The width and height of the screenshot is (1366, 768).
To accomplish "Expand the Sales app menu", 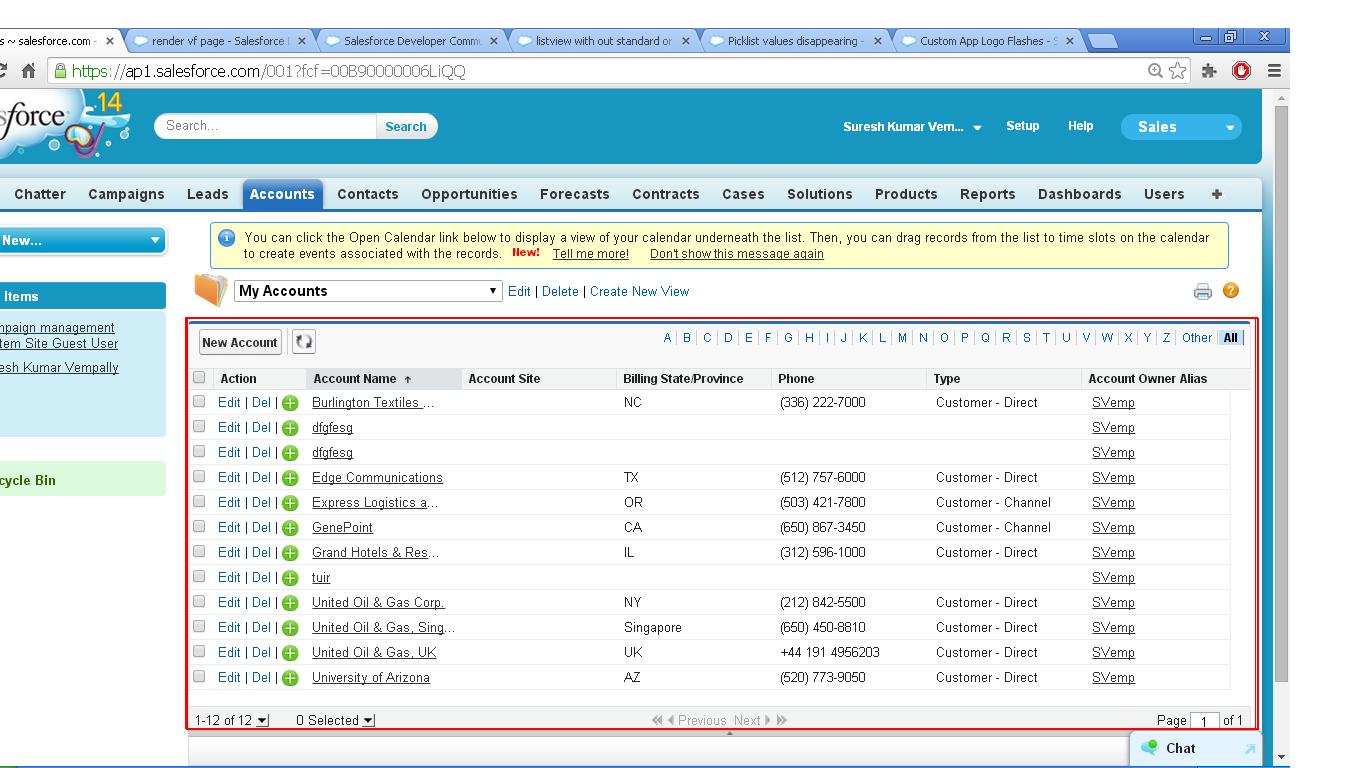I will point(1180,127).
